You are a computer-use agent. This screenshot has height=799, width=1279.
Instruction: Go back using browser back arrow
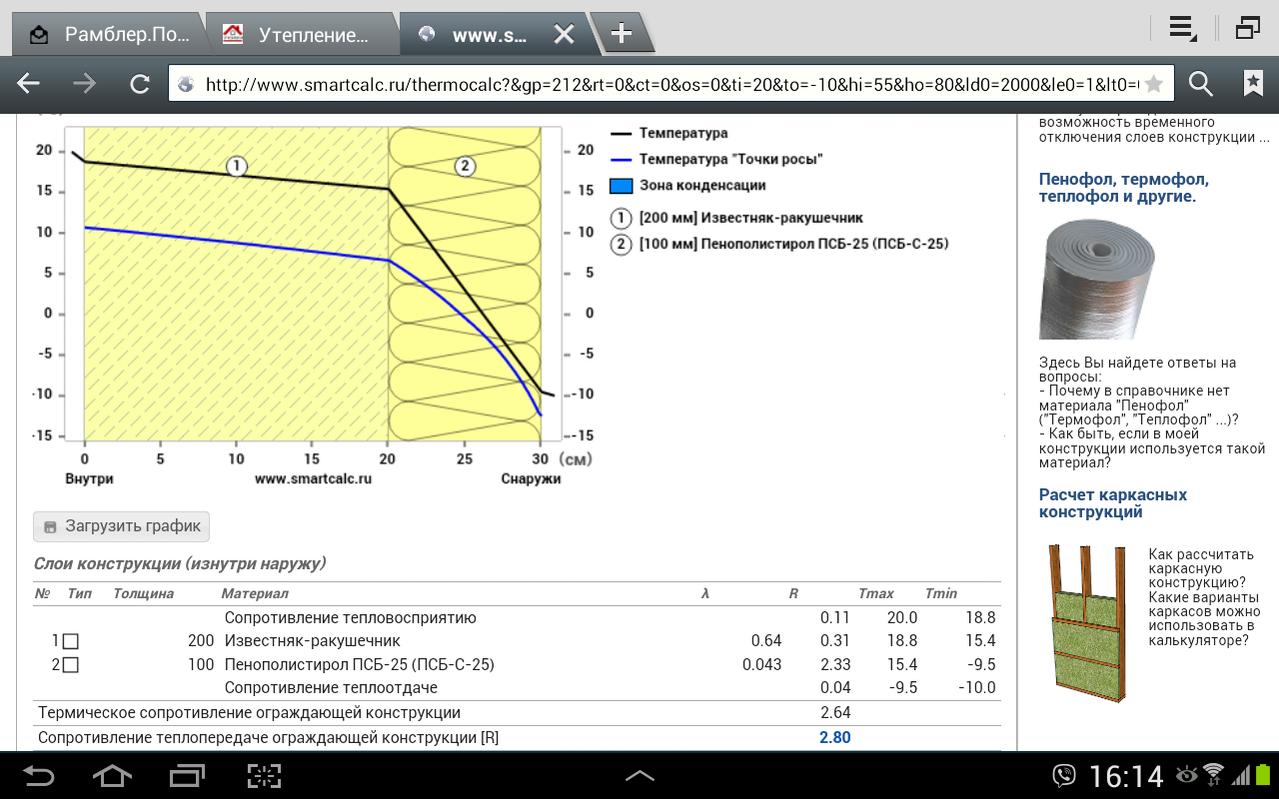(28, 84)
